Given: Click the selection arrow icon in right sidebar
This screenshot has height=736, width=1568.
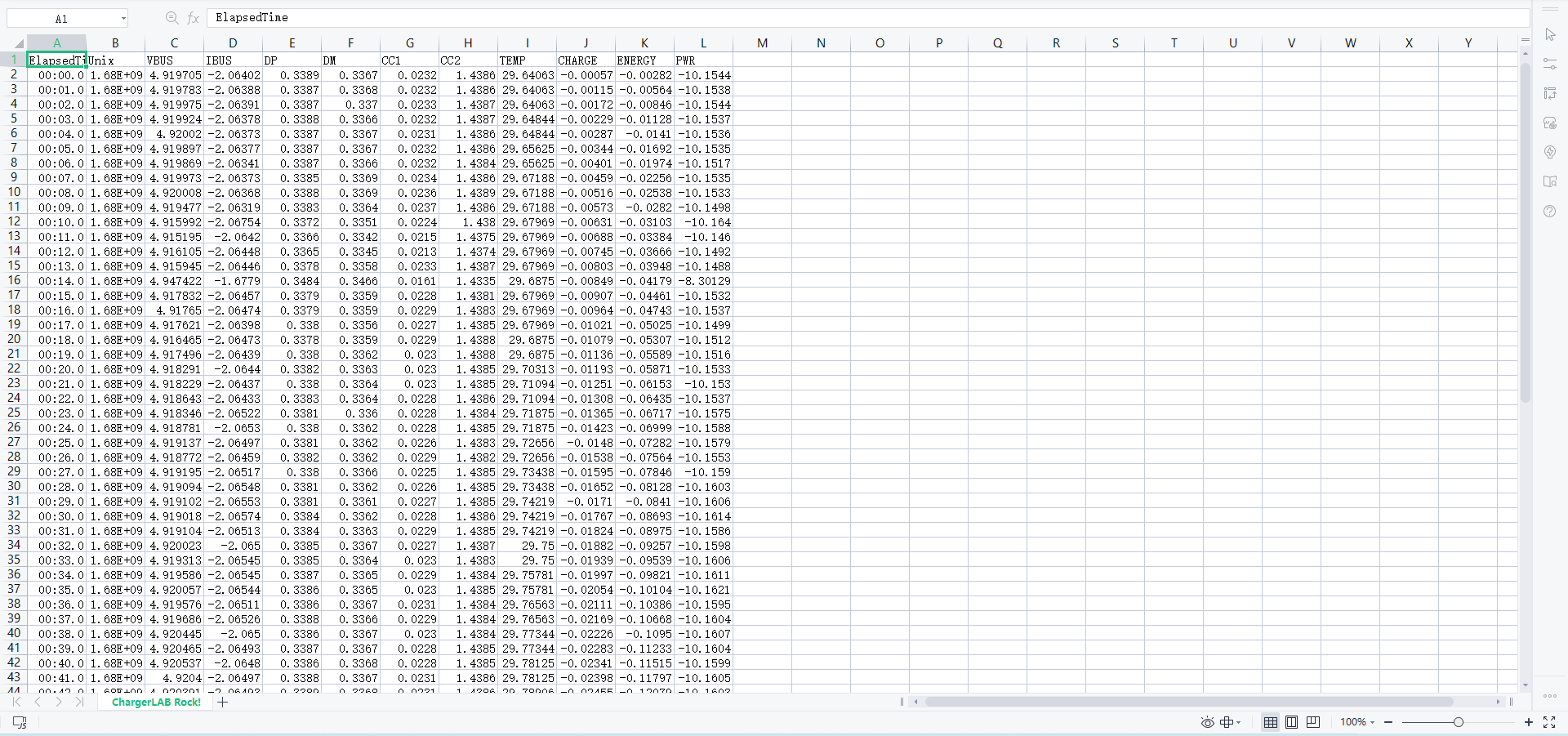Looking at the screenshot, I should coord(1550,34).
